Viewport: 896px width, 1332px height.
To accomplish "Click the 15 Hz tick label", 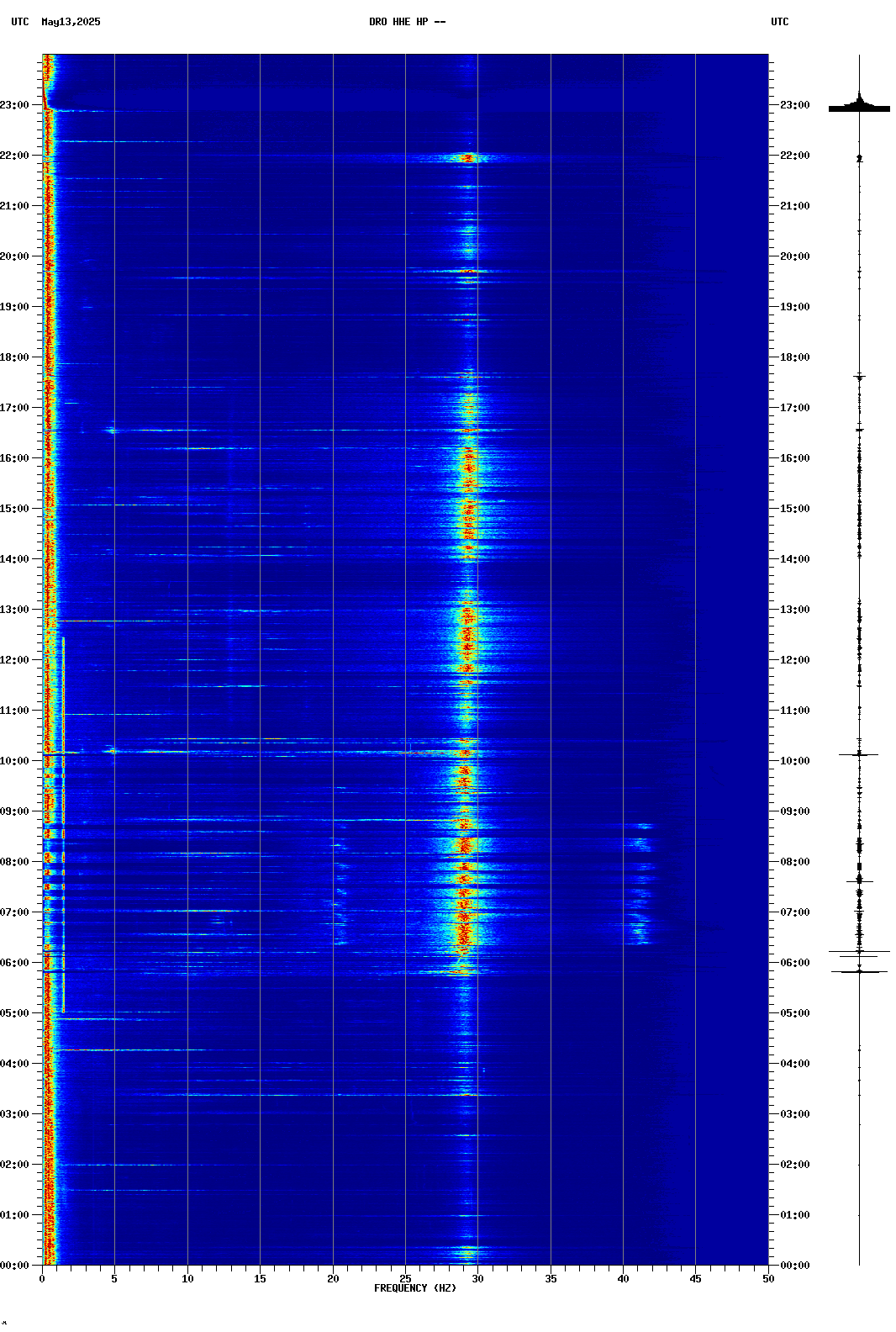I will click(x=260, y=1279).
